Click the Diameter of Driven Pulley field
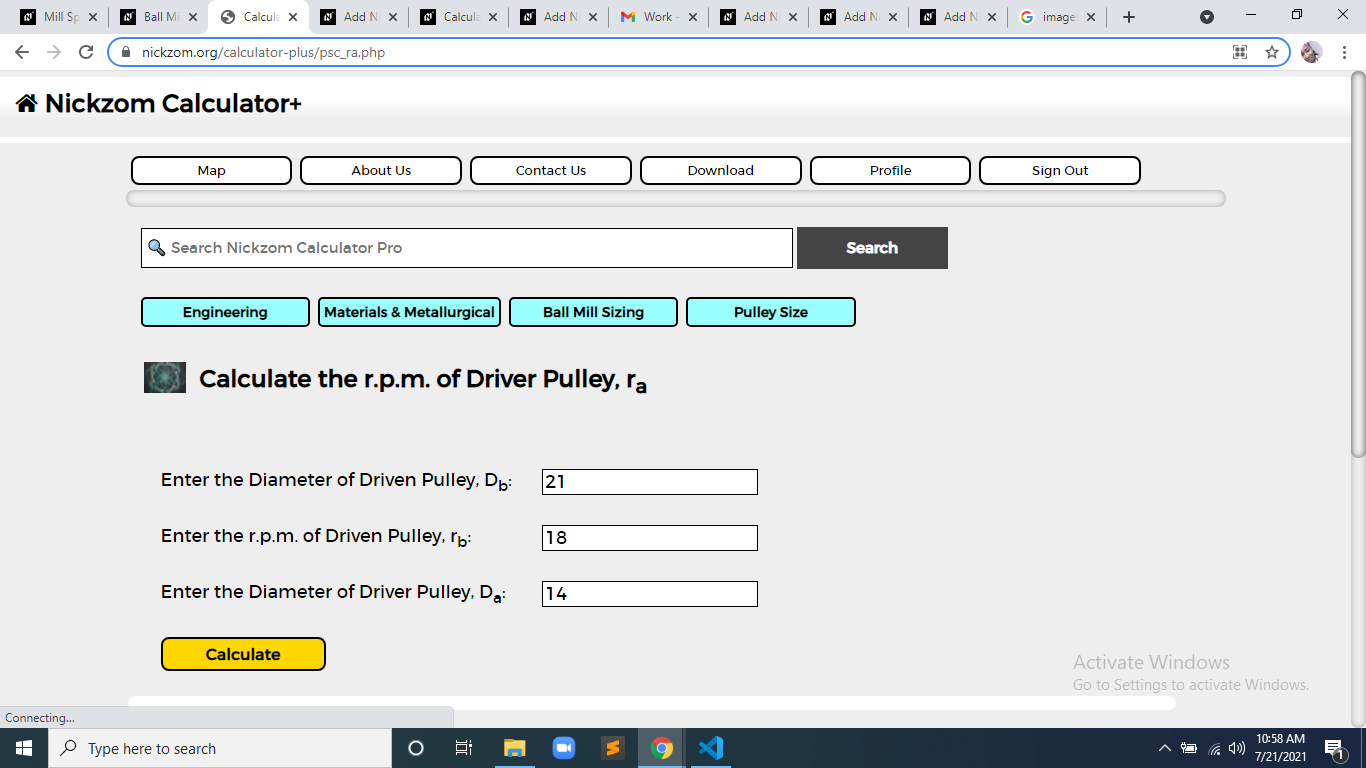The image size is (1366, 768). [650, 482]
